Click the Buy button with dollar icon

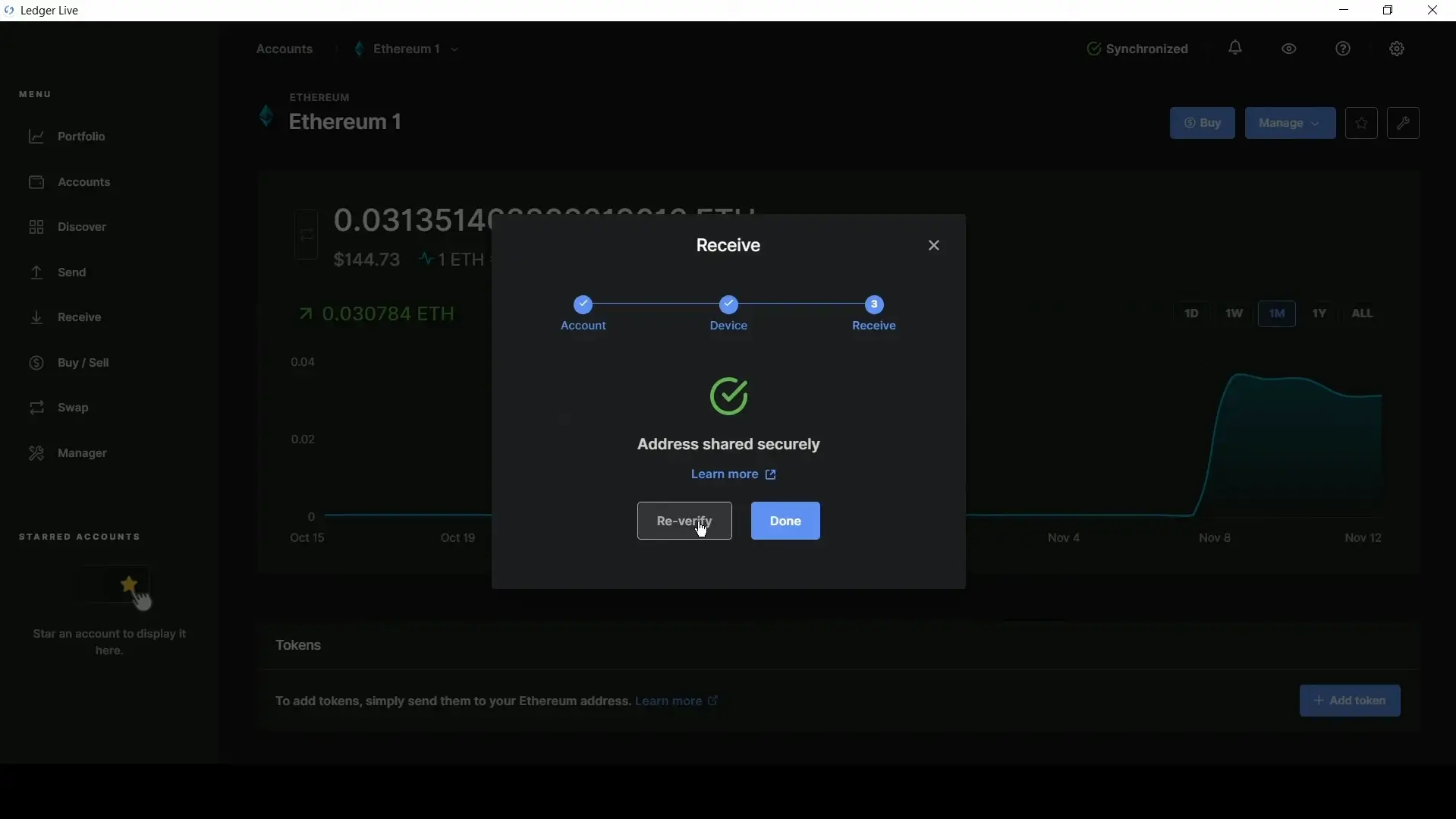[1202, 123]
